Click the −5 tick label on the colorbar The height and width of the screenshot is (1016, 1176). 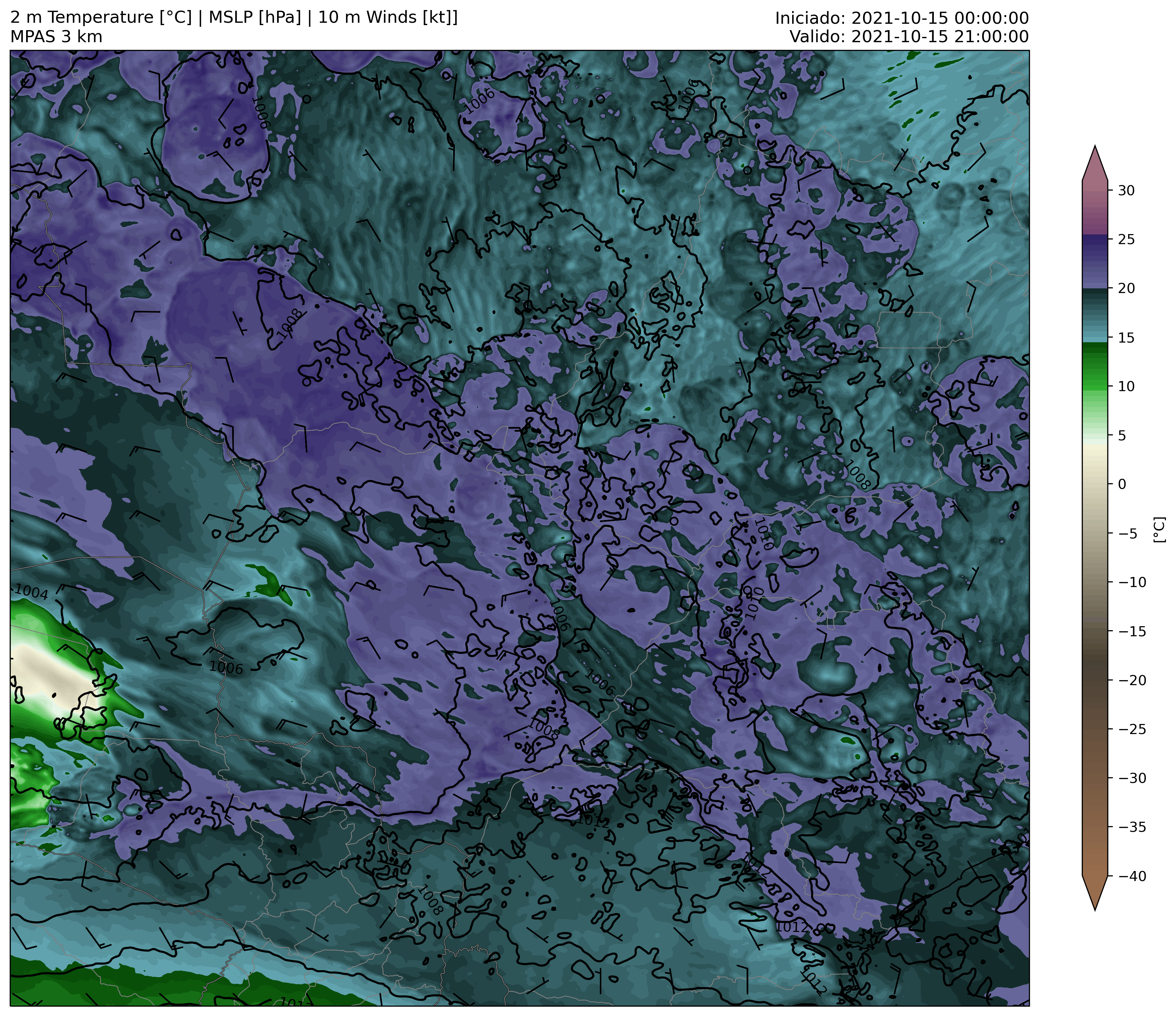pos(1128,533)
